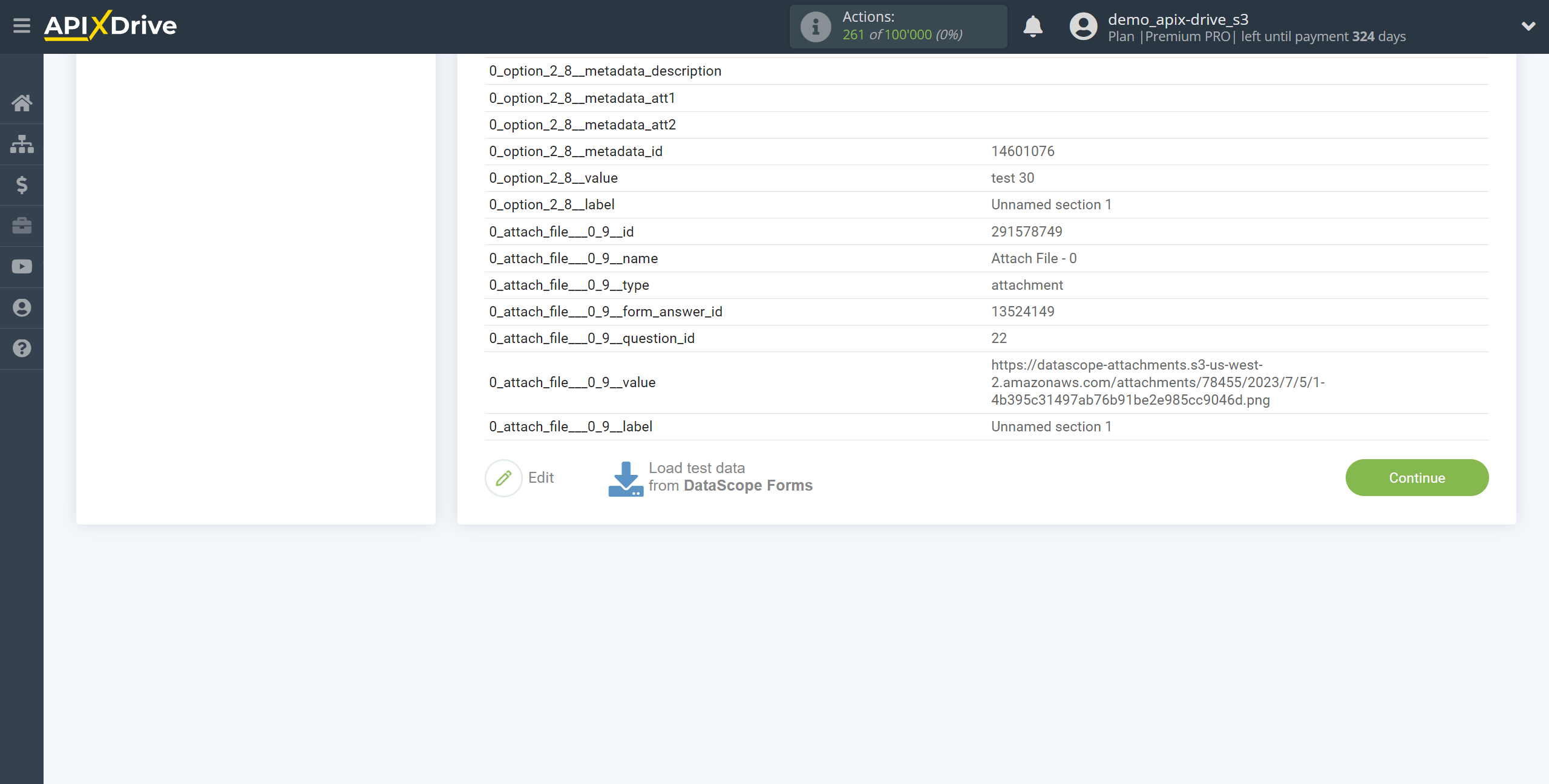1549x784 pixels.
Task: Click the download test data icon
Action: click(x=626, y=479)
